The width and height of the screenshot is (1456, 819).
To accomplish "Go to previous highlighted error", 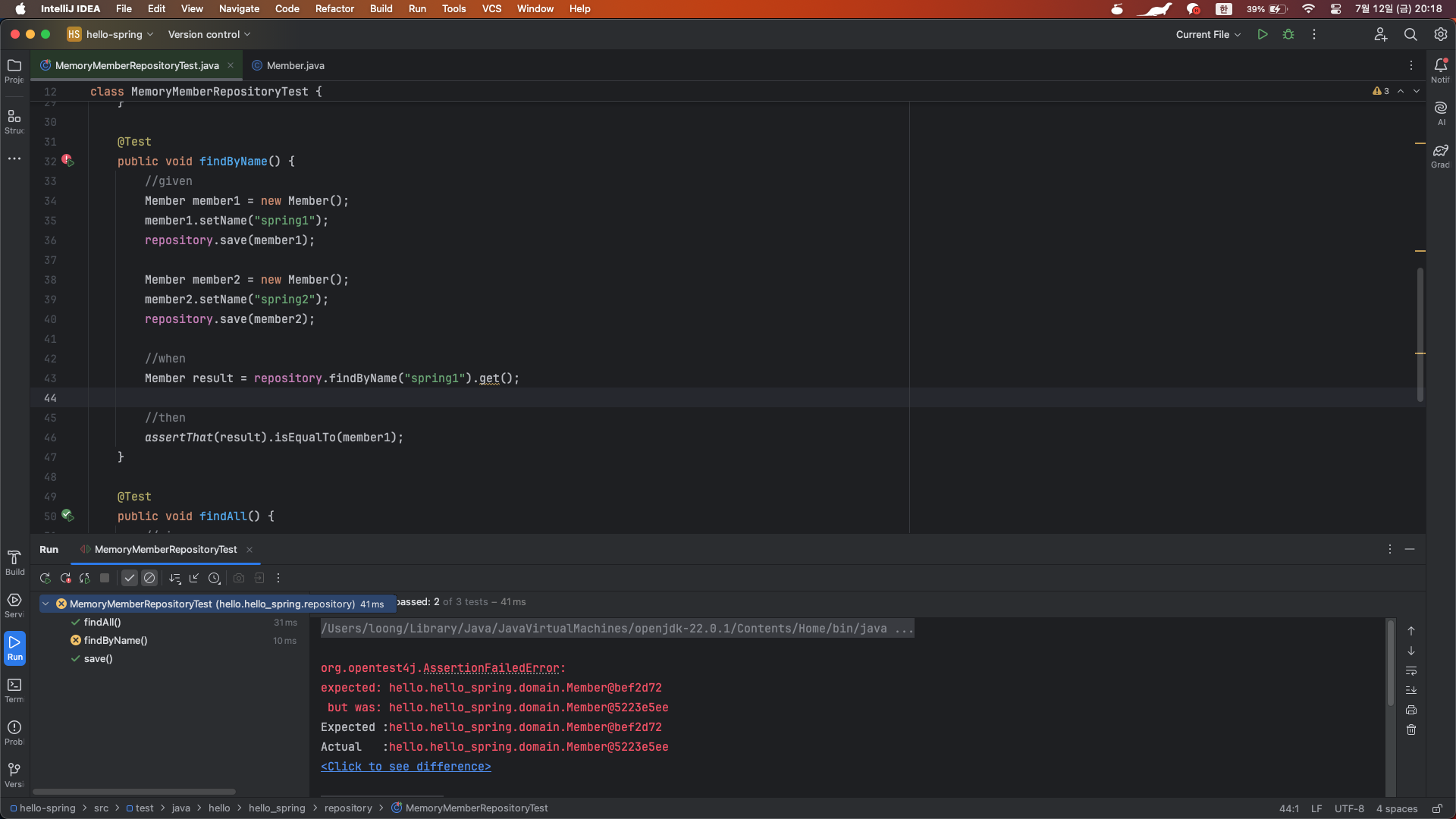I will (x=1401, y=91).
